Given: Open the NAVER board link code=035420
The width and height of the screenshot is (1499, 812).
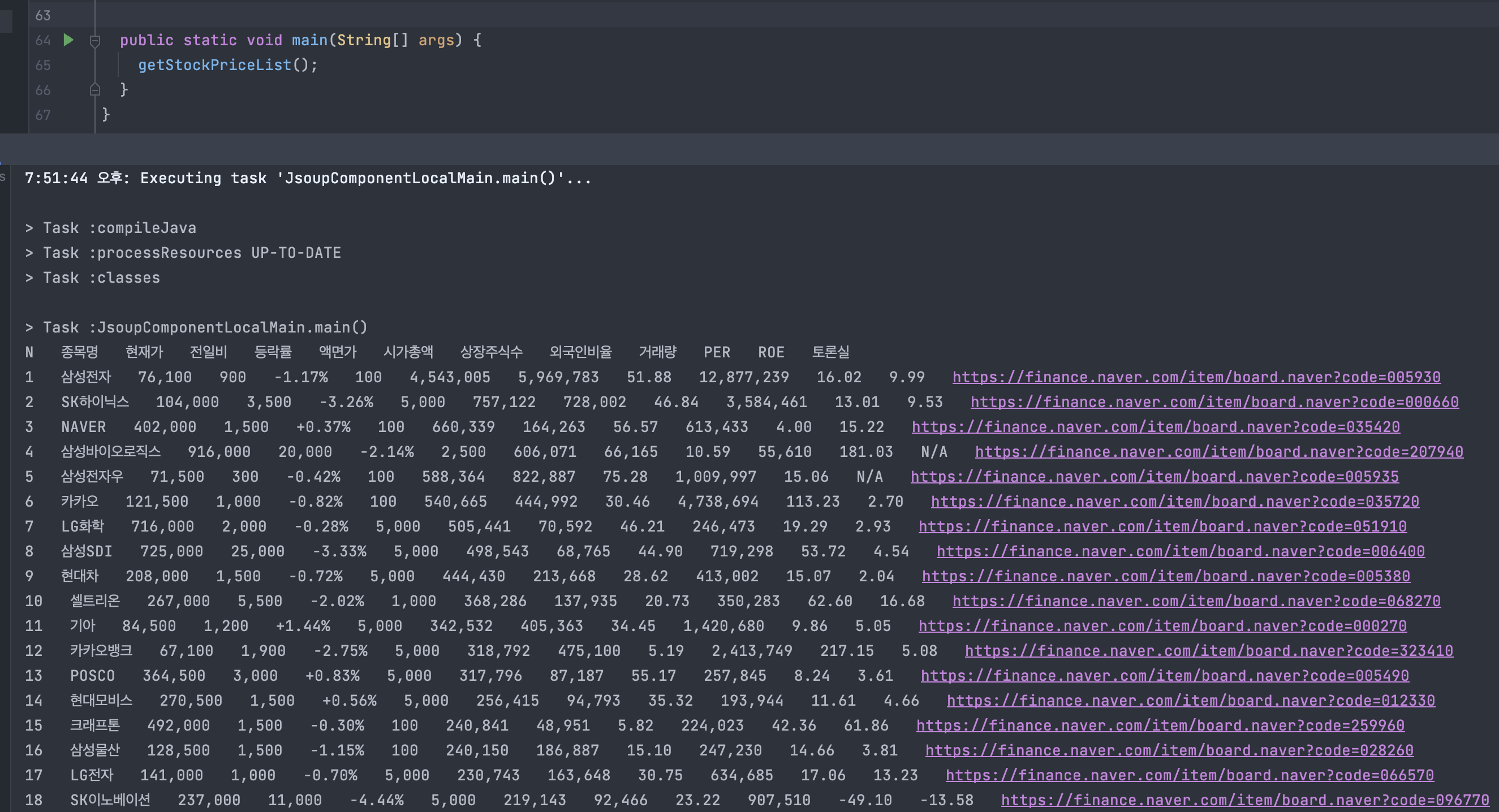Looking at the screenshot, I should tap(1155, 427).
